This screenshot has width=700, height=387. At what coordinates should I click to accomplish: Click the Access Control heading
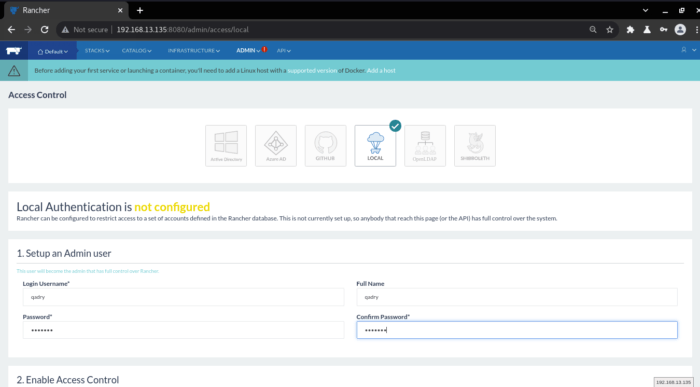[x=38, y=95]
